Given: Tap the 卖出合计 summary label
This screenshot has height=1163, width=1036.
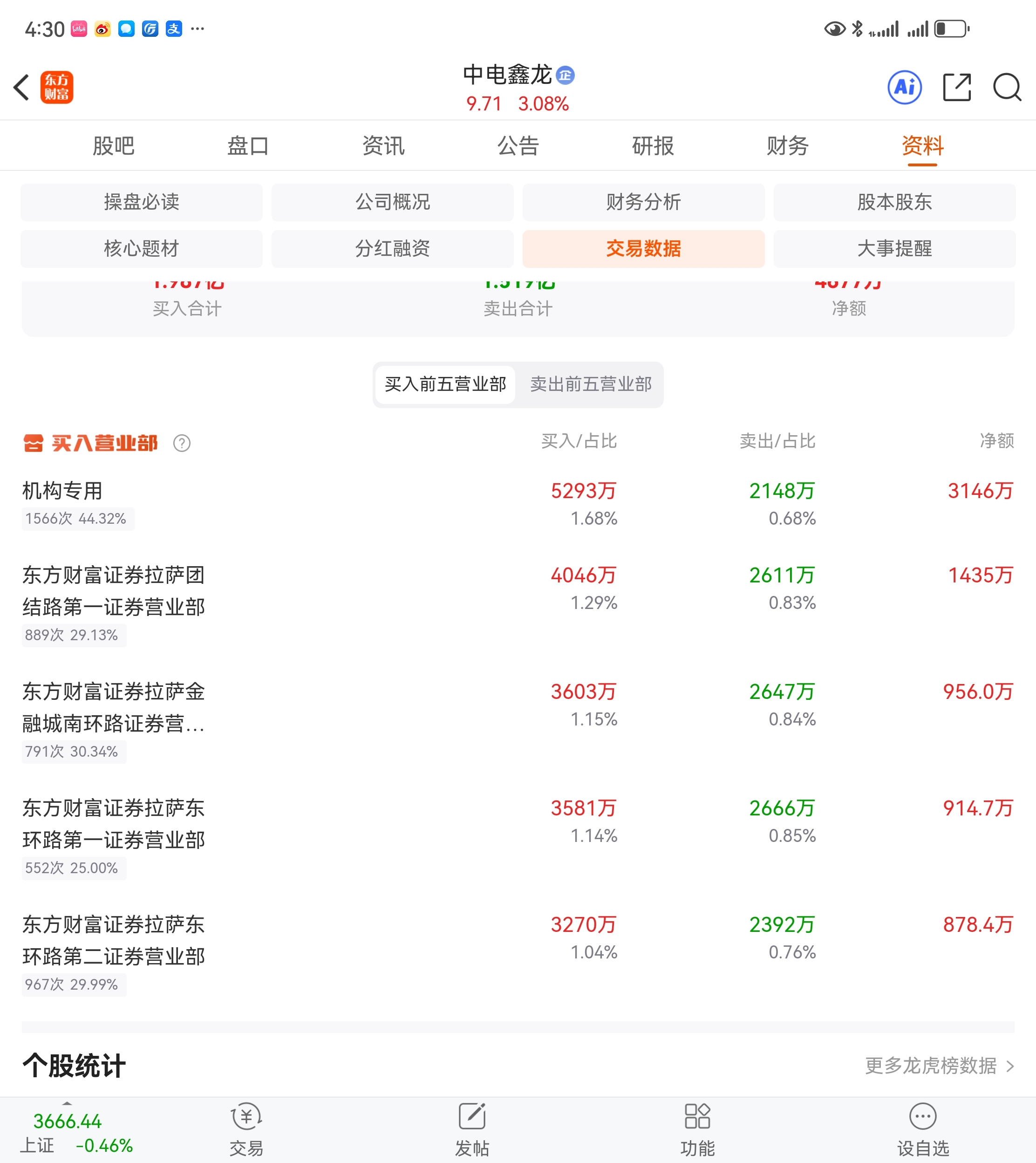Looking at the screenshot, I should 518,308.
